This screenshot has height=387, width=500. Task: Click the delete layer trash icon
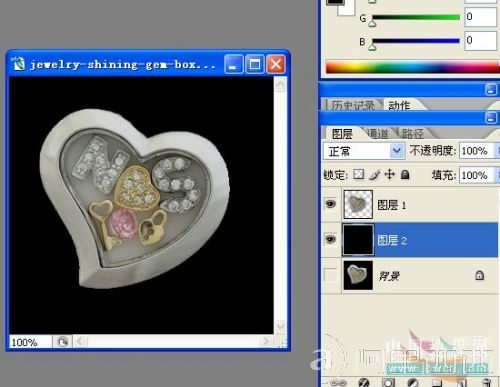click(486, 383)
